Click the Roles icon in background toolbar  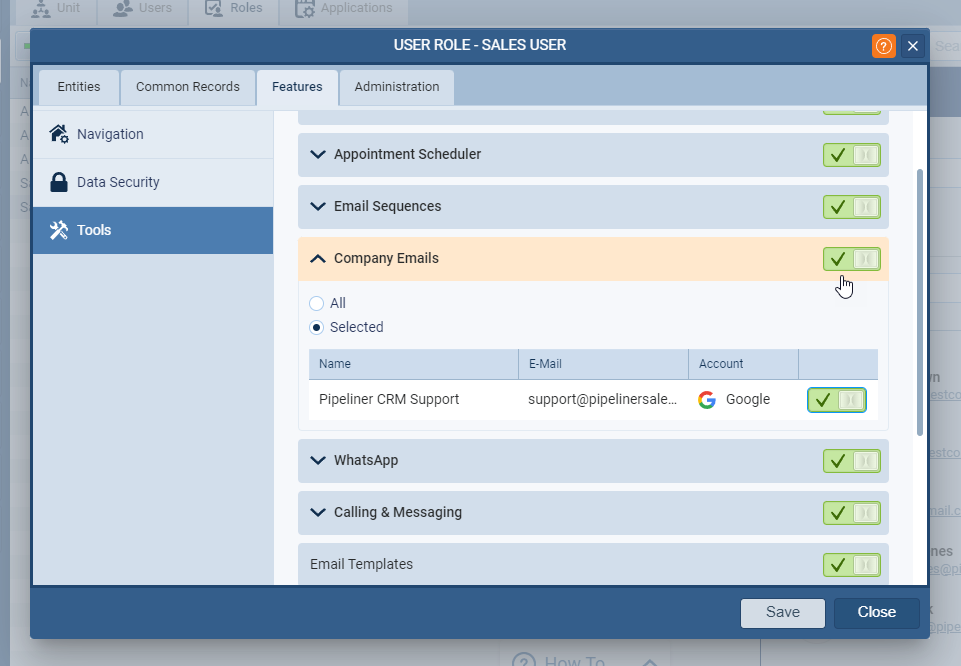point(213,8)
